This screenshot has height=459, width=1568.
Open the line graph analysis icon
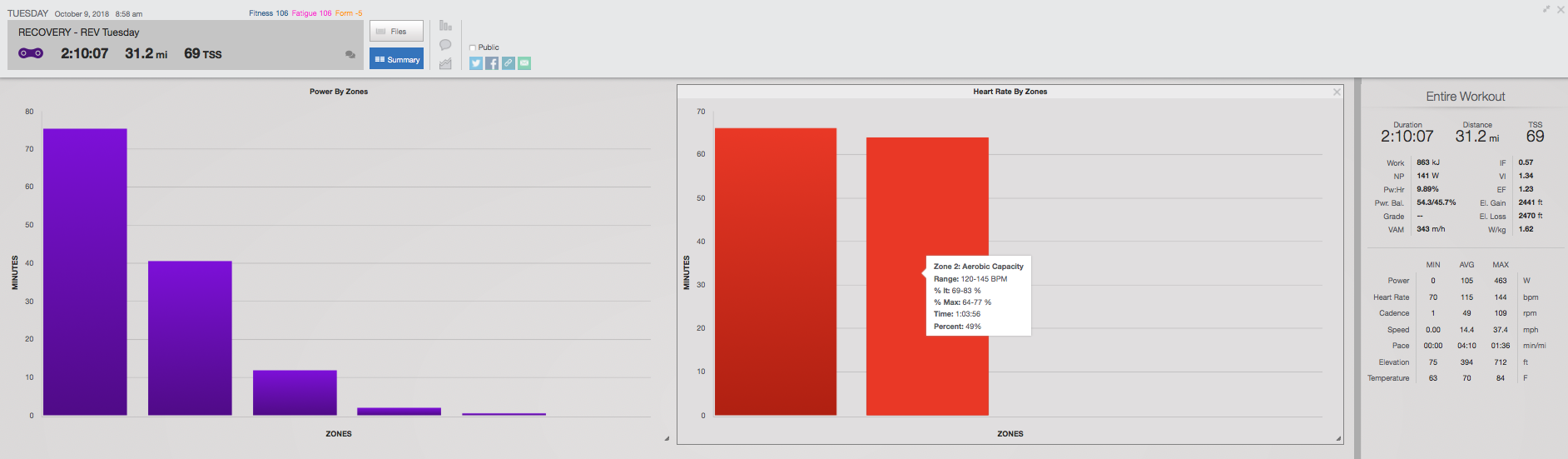(x=445, y=63)
